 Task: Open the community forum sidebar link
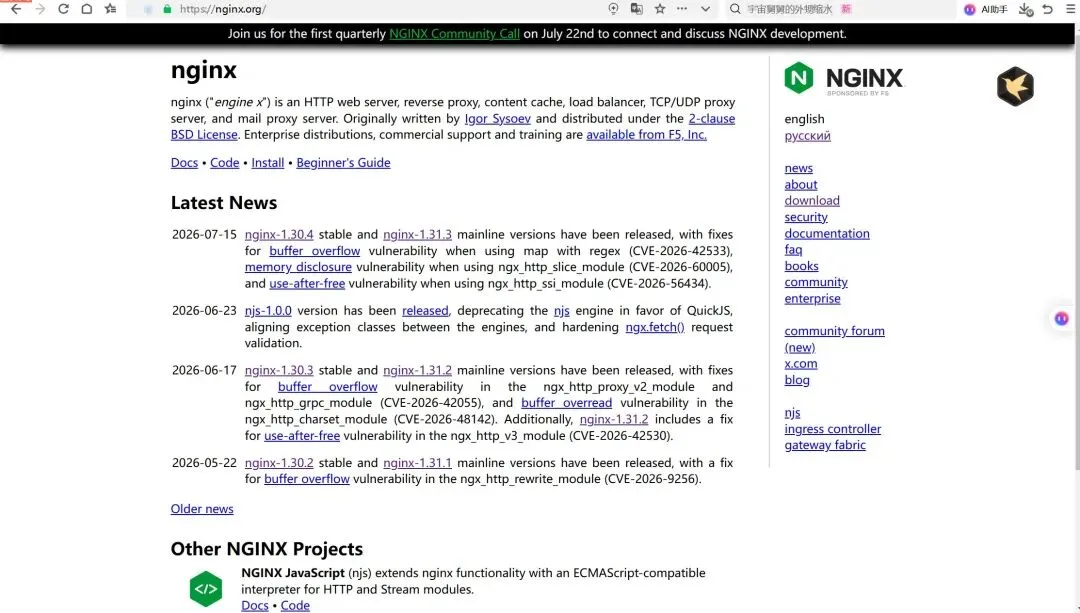(x=834, y=331)
